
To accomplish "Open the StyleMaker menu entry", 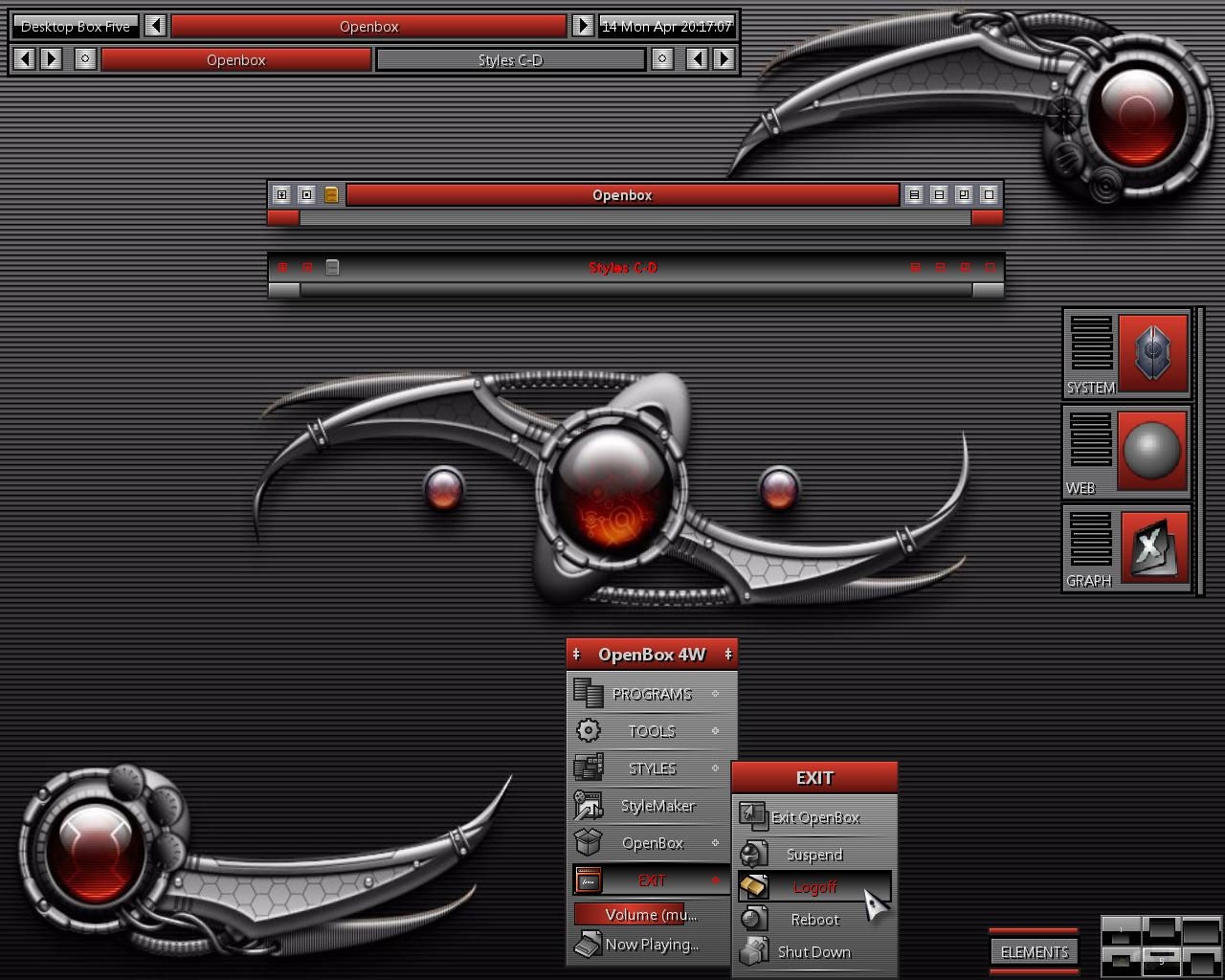I will point(652,806).
